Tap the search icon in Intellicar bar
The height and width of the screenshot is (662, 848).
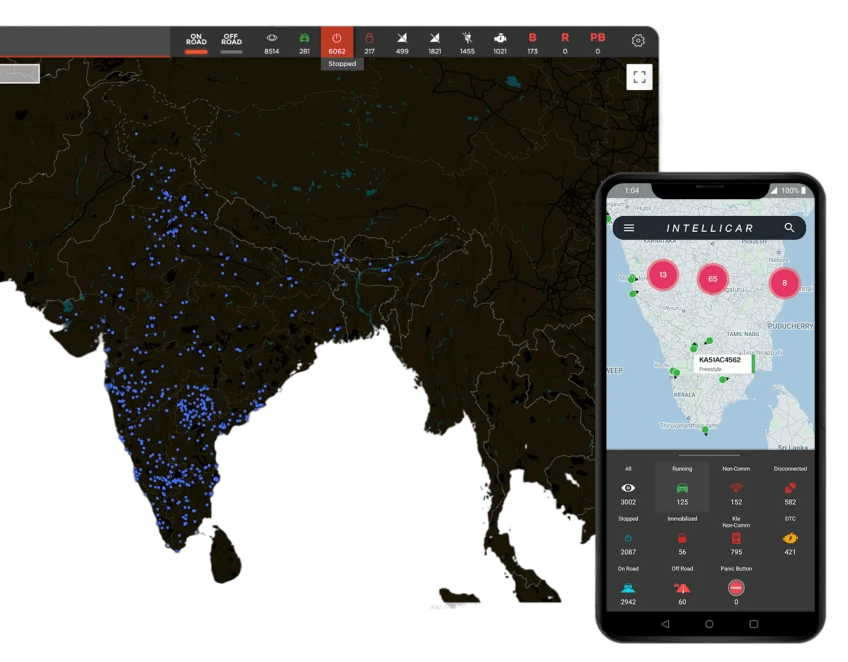point(789,228)
